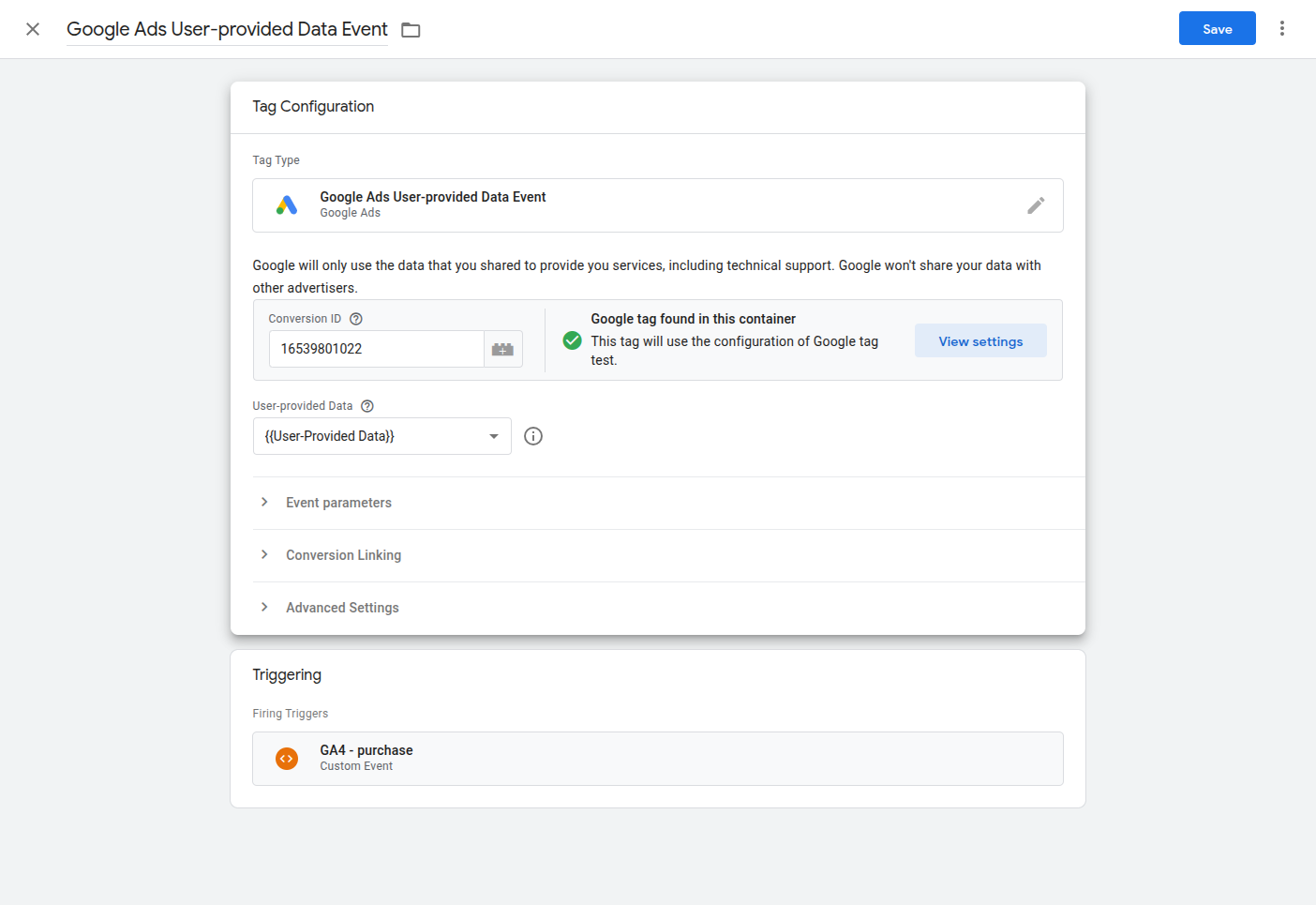Save the tag configuration
The image size is (1316, 905).
coord(1217,28)
